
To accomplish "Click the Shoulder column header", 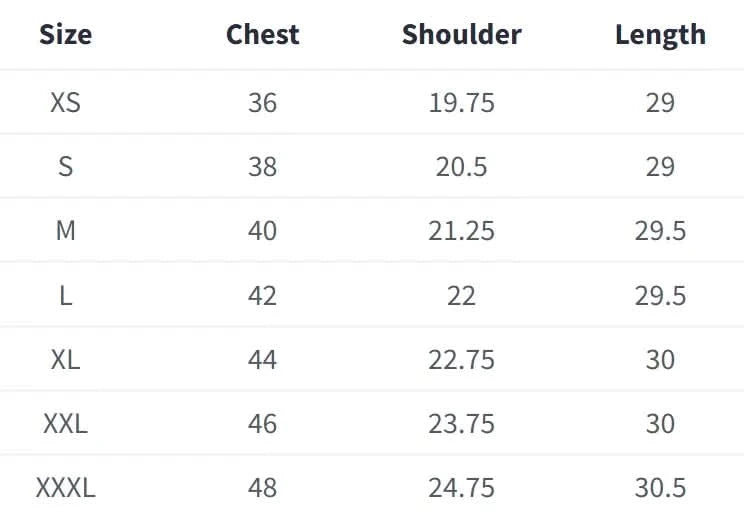I will tap(461, 35).
